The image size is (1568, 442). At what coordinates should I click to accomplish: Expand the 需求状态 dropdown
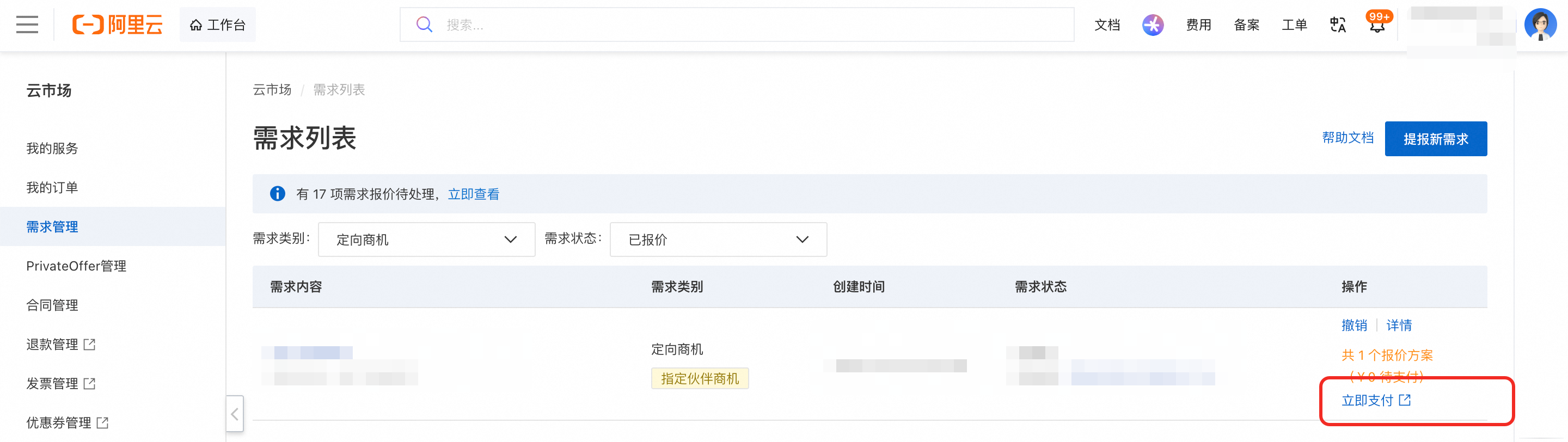718,240
